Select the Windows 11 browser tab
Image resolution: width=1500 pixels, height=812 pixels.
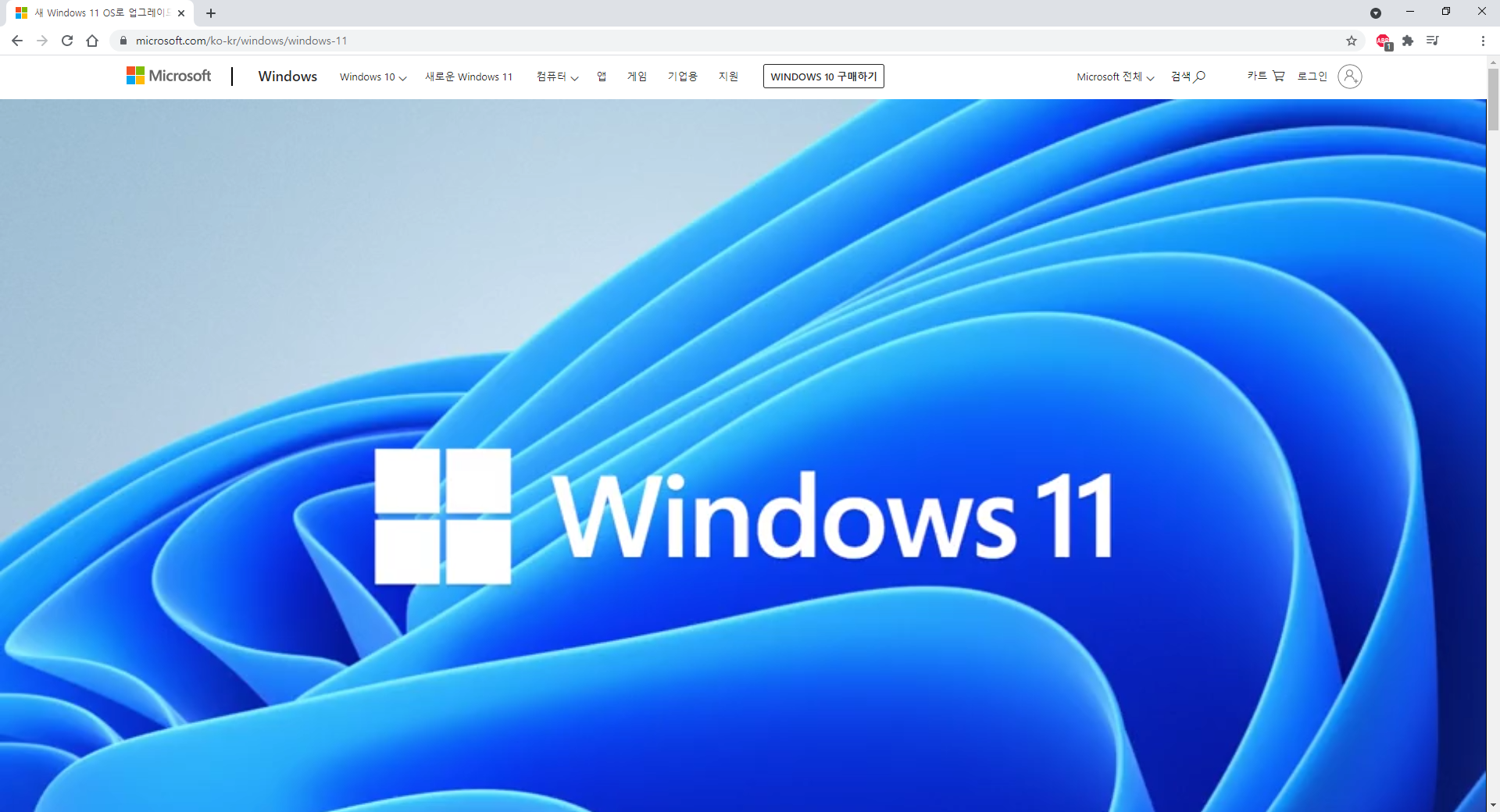[x=102, y=13]
